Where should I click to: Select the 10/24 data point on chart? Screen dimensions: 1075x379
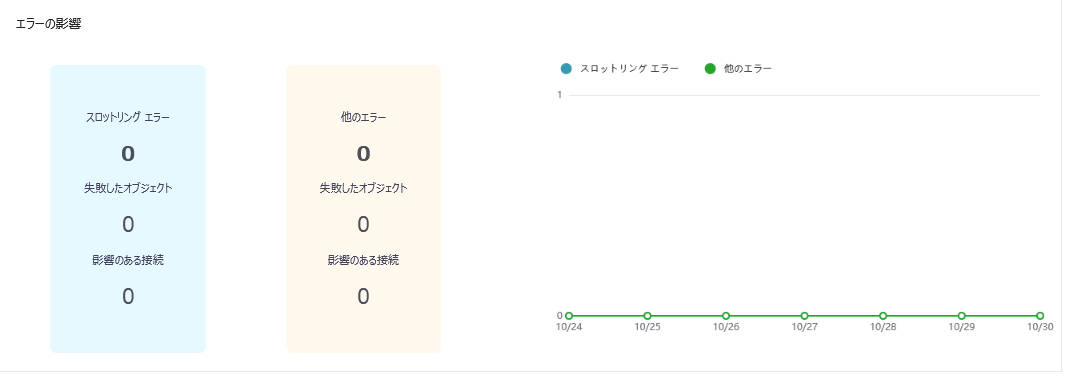pos(569,316)
